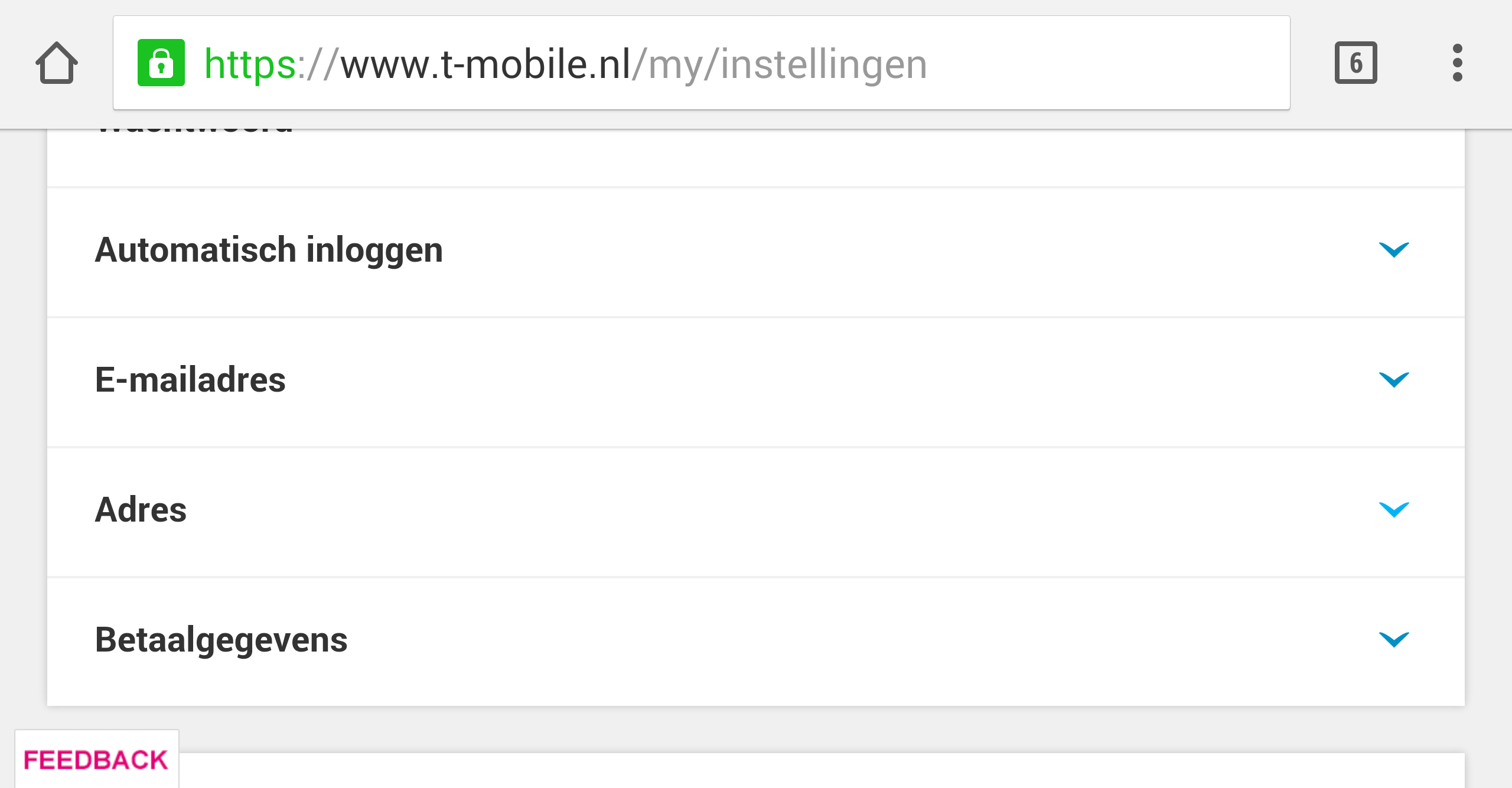Tap the browser home icon

[57, 63]
